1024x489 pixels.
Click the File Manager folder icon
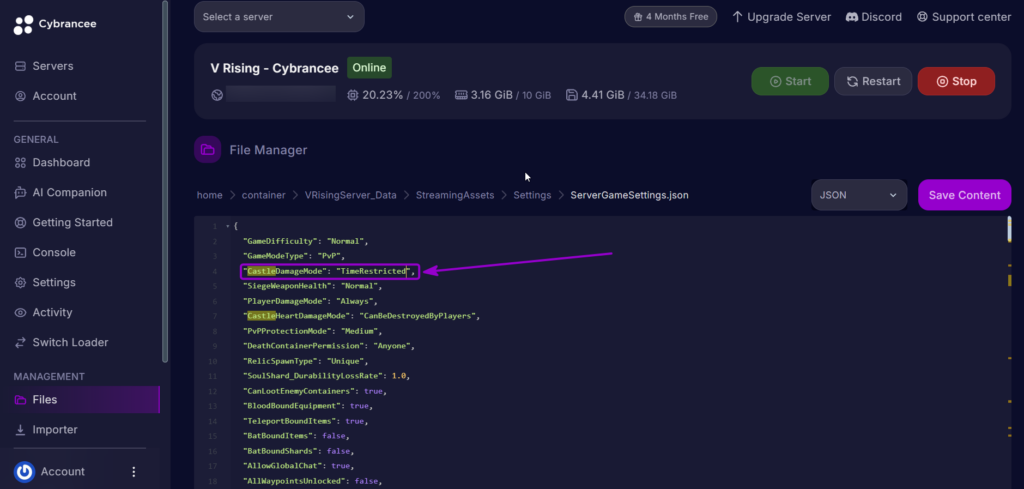(x=208, y=150)
